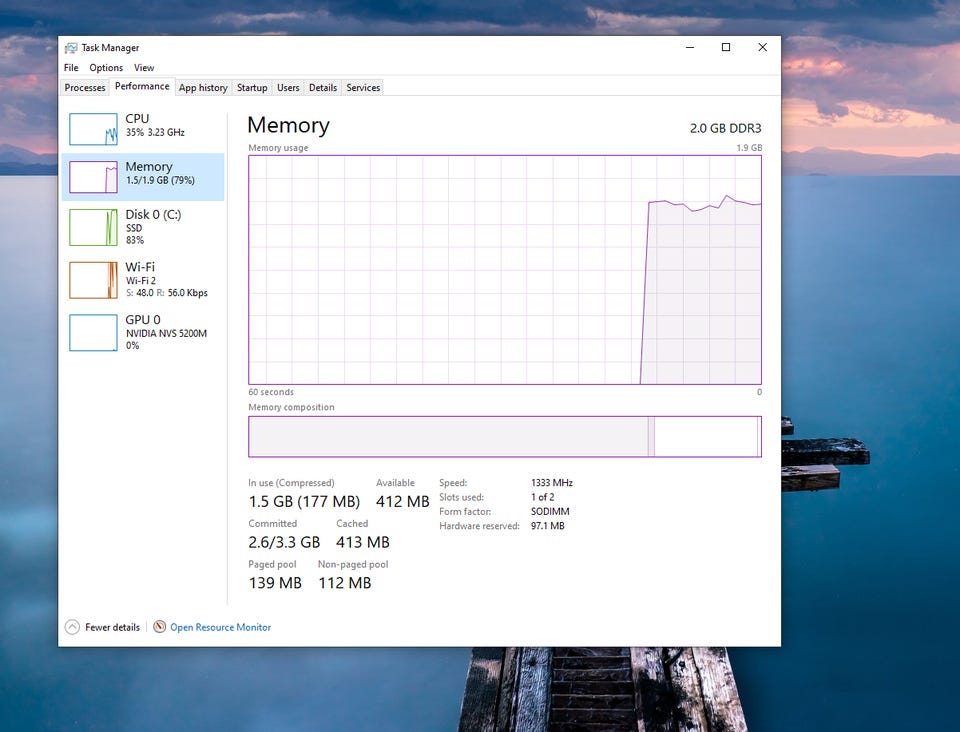This screenshot has height=732, width=960.
Task: Open the File menu
Action: coord(71,67)
